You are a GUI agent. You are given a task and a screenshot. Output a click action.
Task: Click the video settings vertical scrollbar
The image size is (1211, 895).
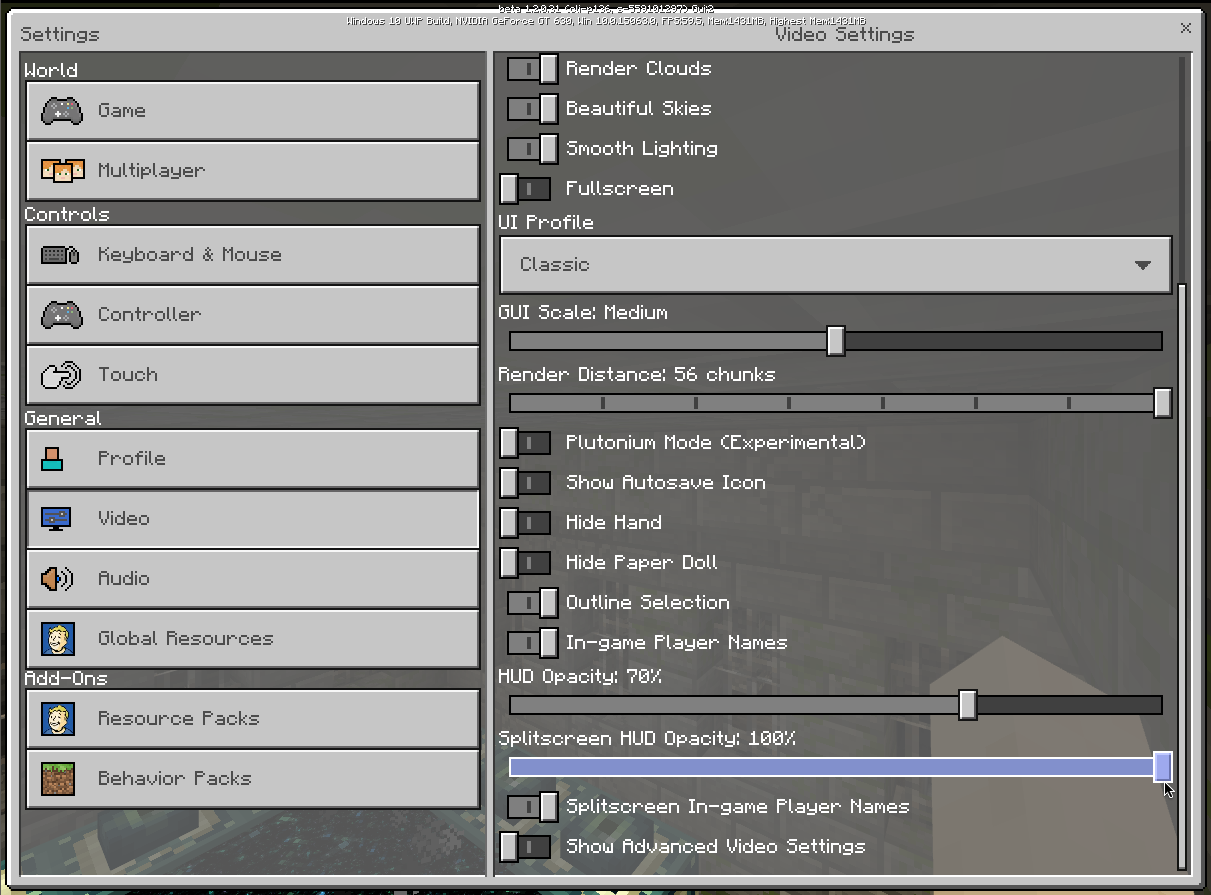click(1182, 575)
